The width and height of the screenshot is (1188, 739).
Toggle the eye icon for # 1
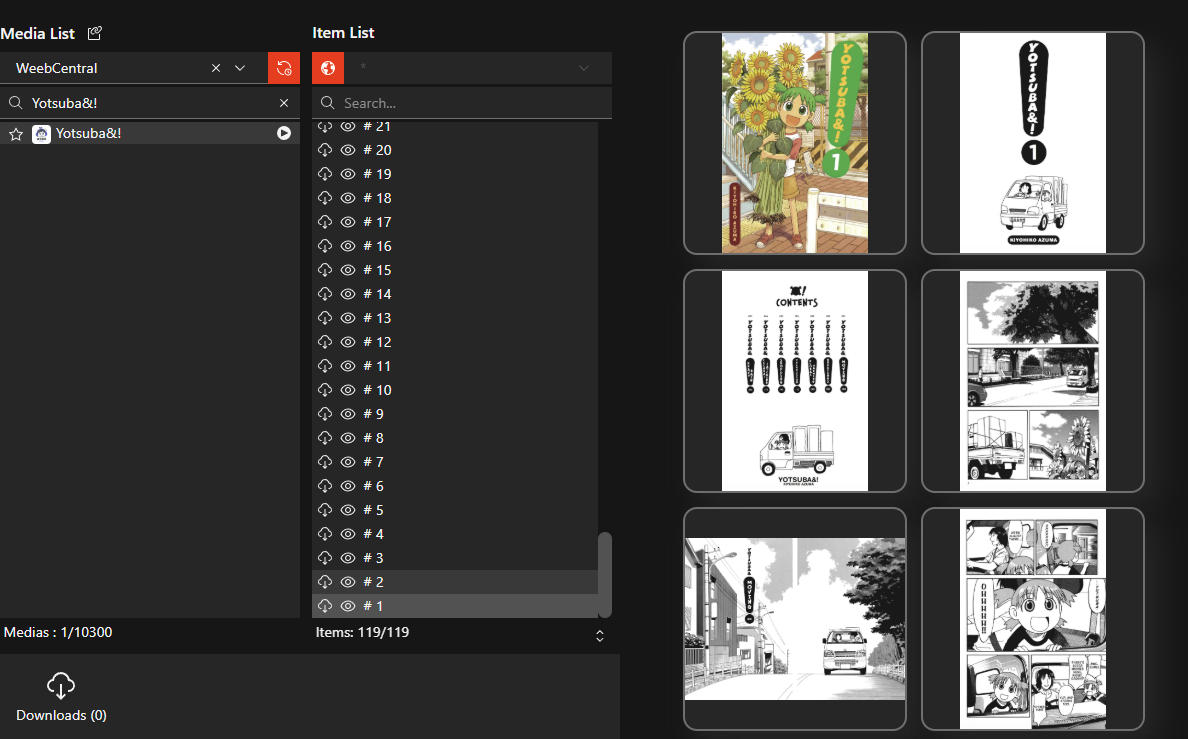[348, 606]
